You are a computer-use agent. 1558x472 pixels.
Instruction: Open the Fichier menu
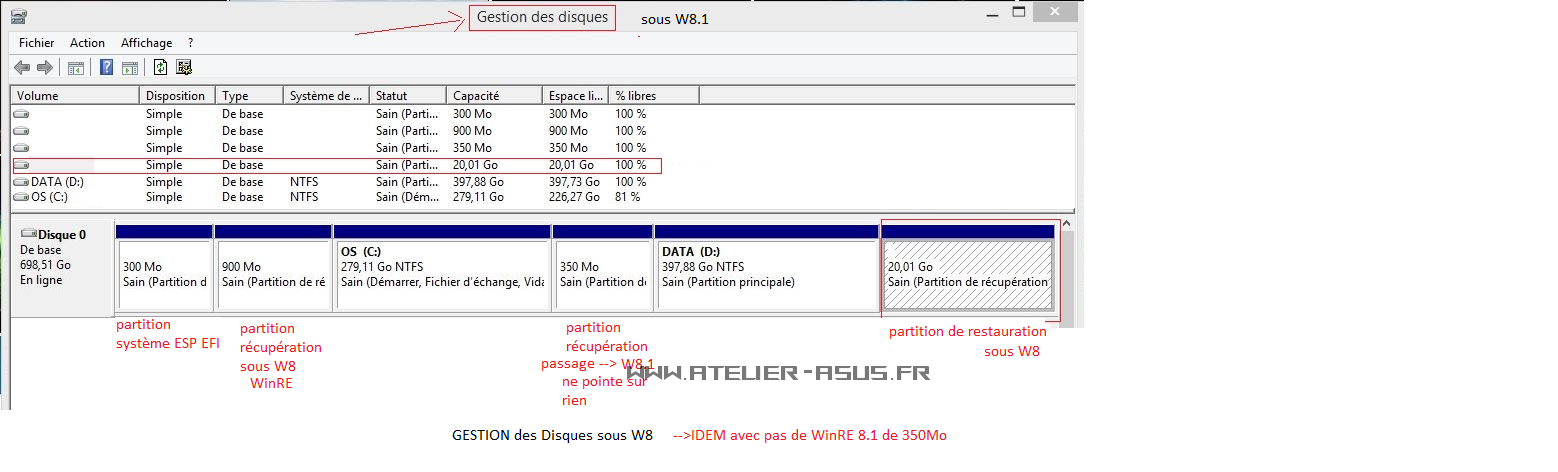(36, 43)
